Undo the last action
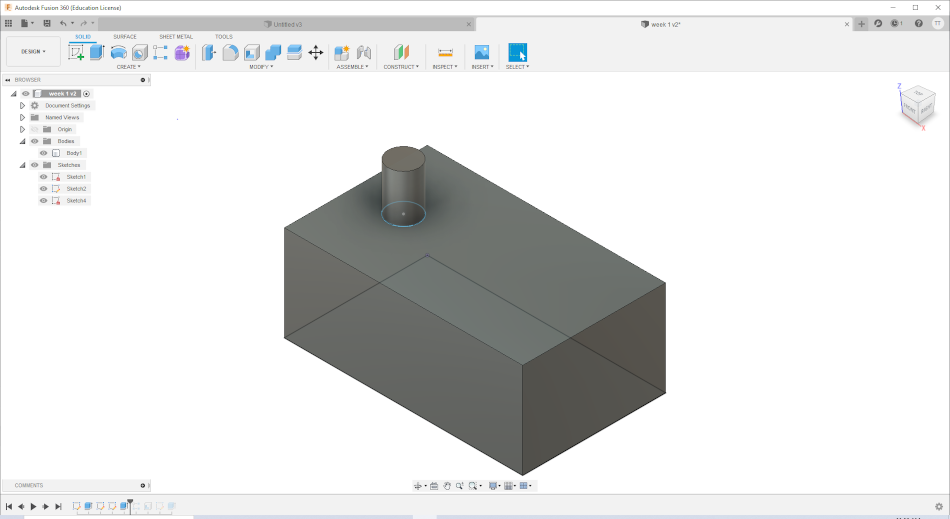 tap(63, 24)
